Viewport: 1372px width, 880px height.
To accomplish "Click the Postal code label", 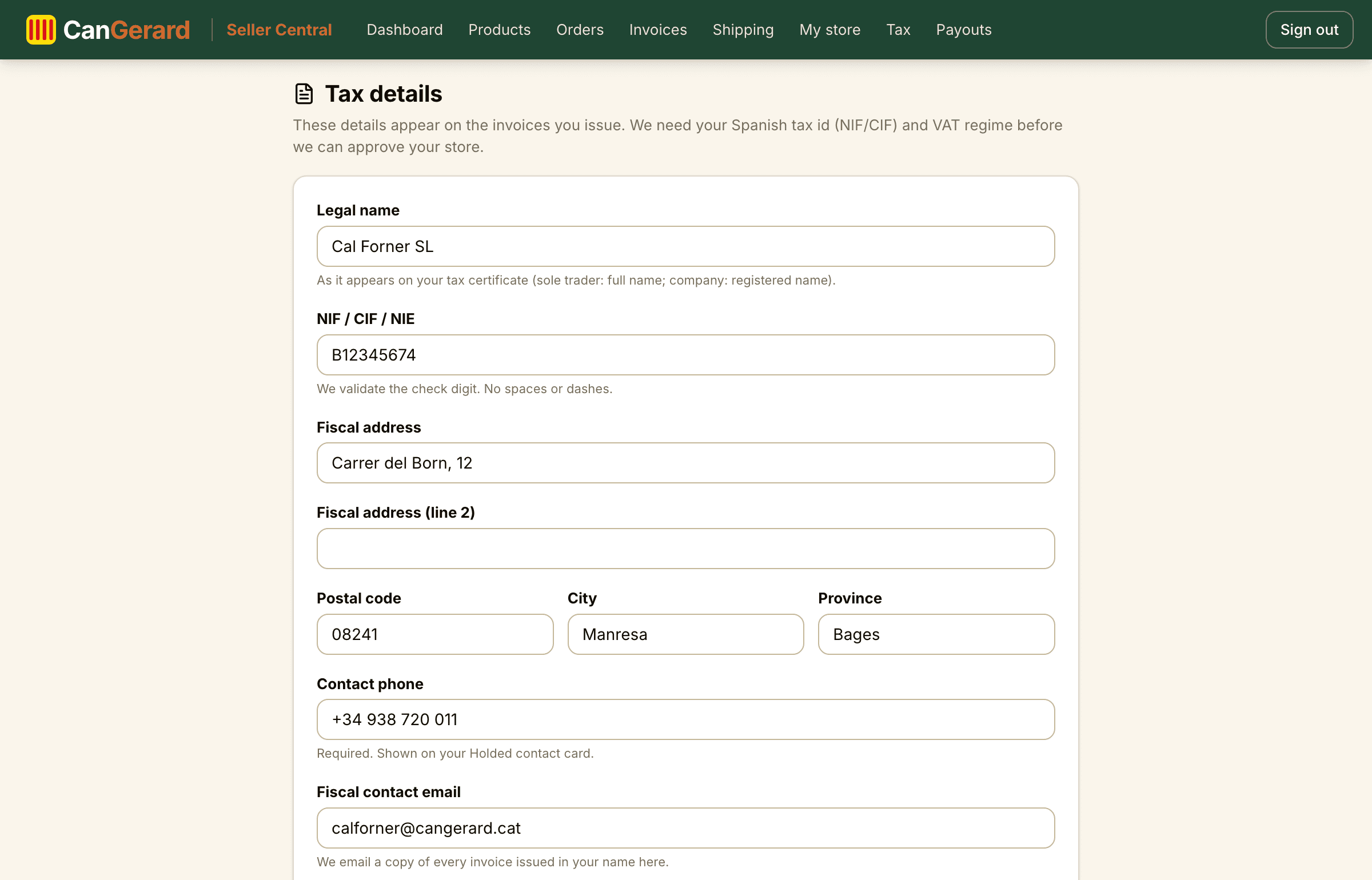I will pos(358,598).
